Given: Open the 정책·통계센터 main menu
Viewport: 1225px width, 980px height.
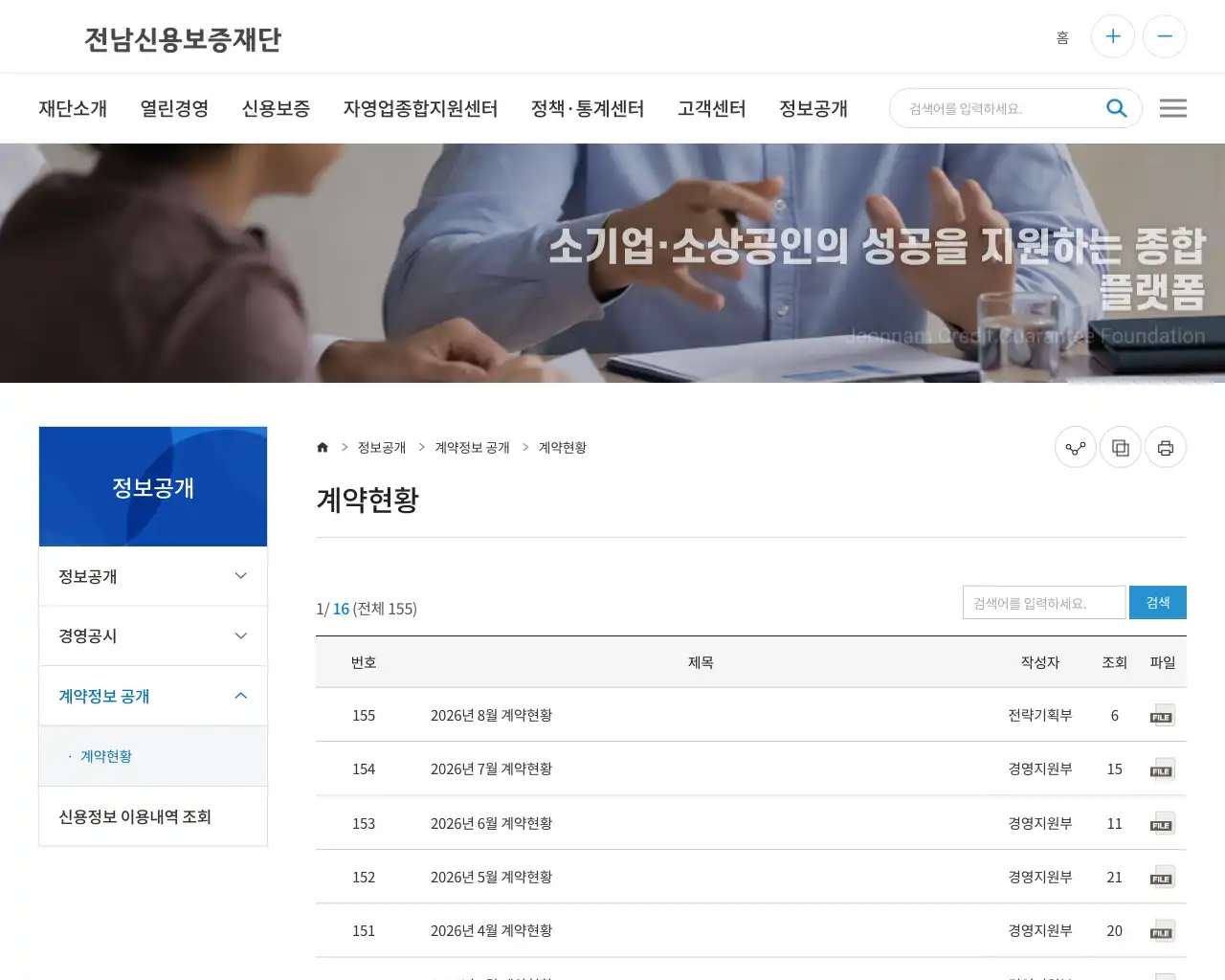Looking at the screenshot, I should point(588,108).
